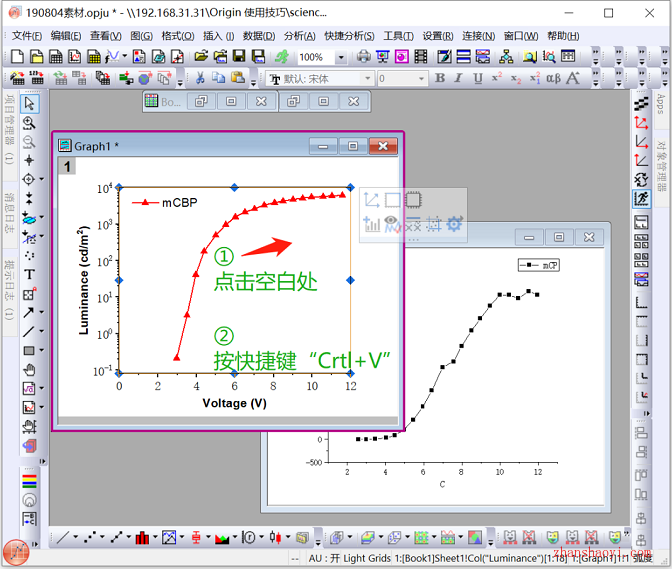Expand the Arrow tool options arrow

click(x=42, y=312)
